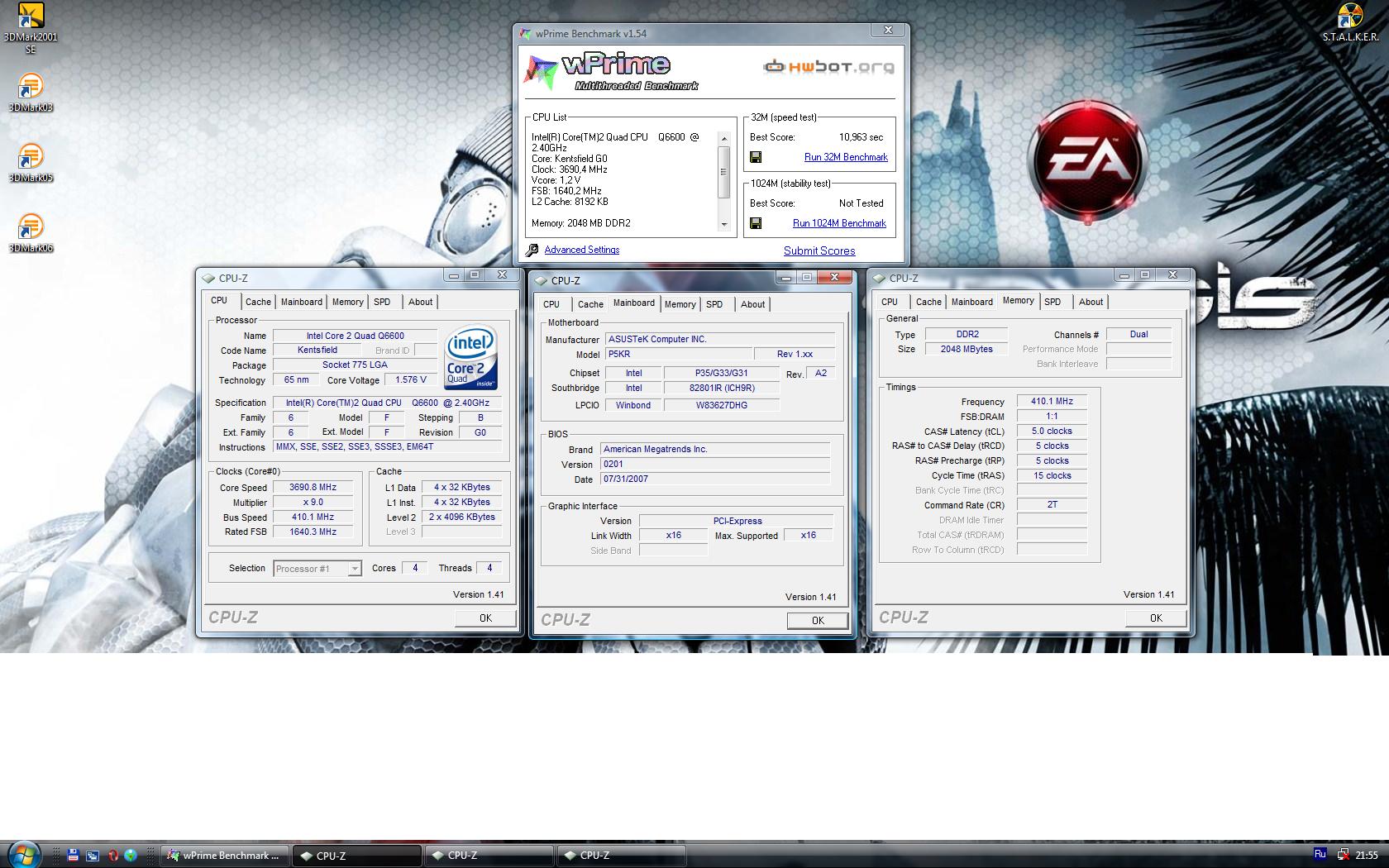Switch to Memory tab in left CPU-Z window
Viewport: 1389px width, 868px height.
coord(347,302)
